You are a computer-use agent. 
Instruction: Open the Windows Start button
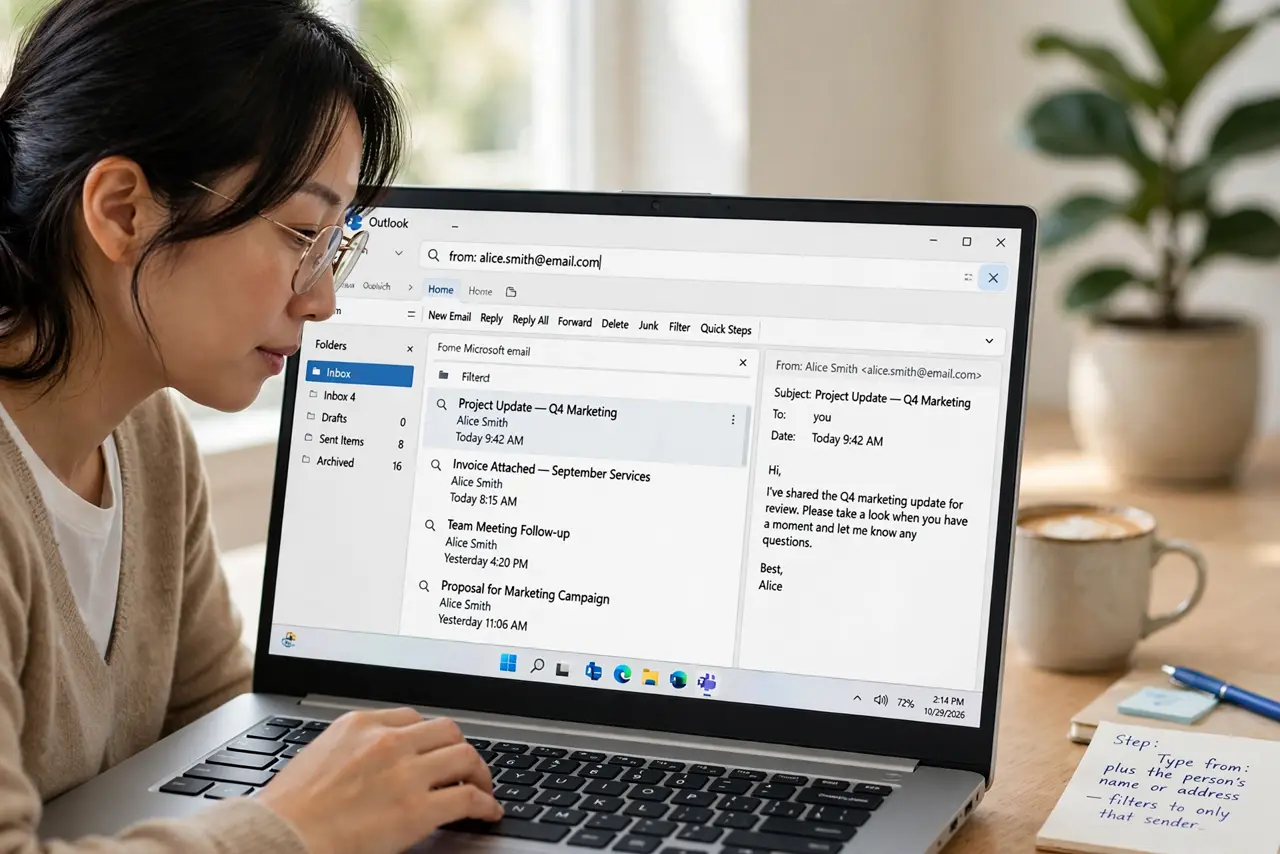[x=508, y=663]
